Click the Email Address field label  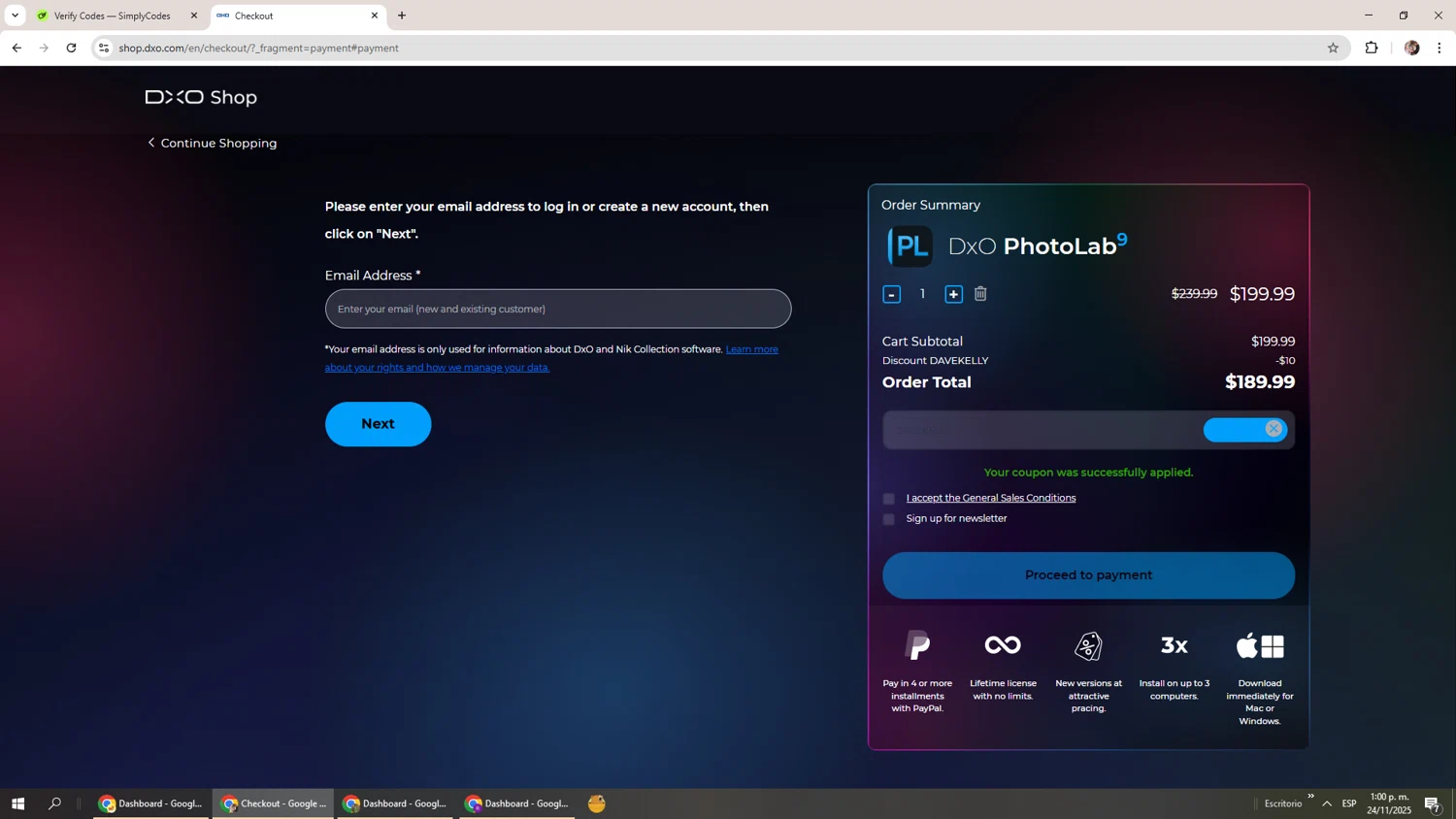coord(373,276)
